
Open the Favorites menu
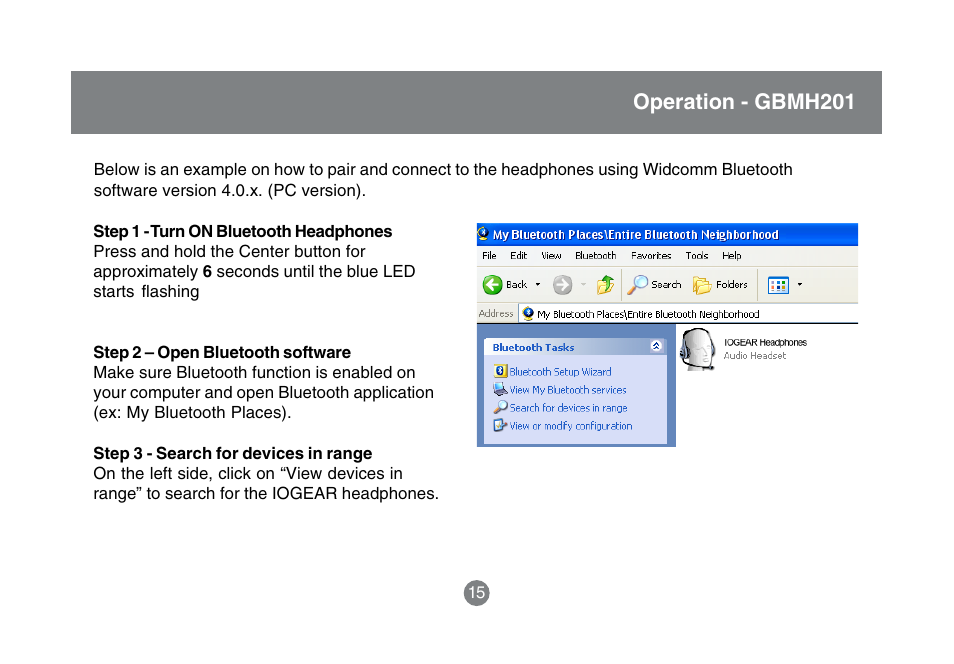(651, 256)
